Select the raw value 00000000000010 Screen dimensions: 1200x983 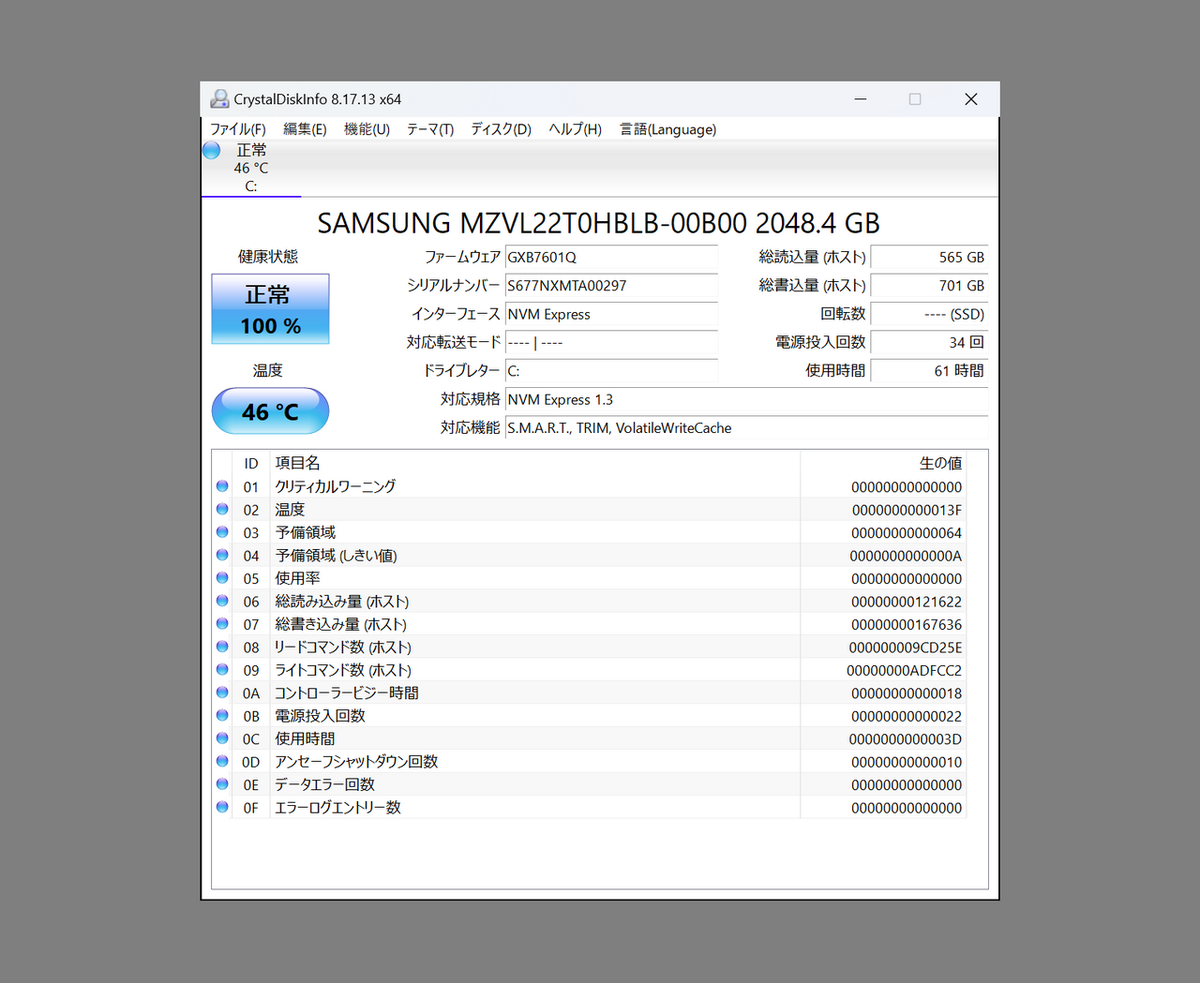(906, 761)
